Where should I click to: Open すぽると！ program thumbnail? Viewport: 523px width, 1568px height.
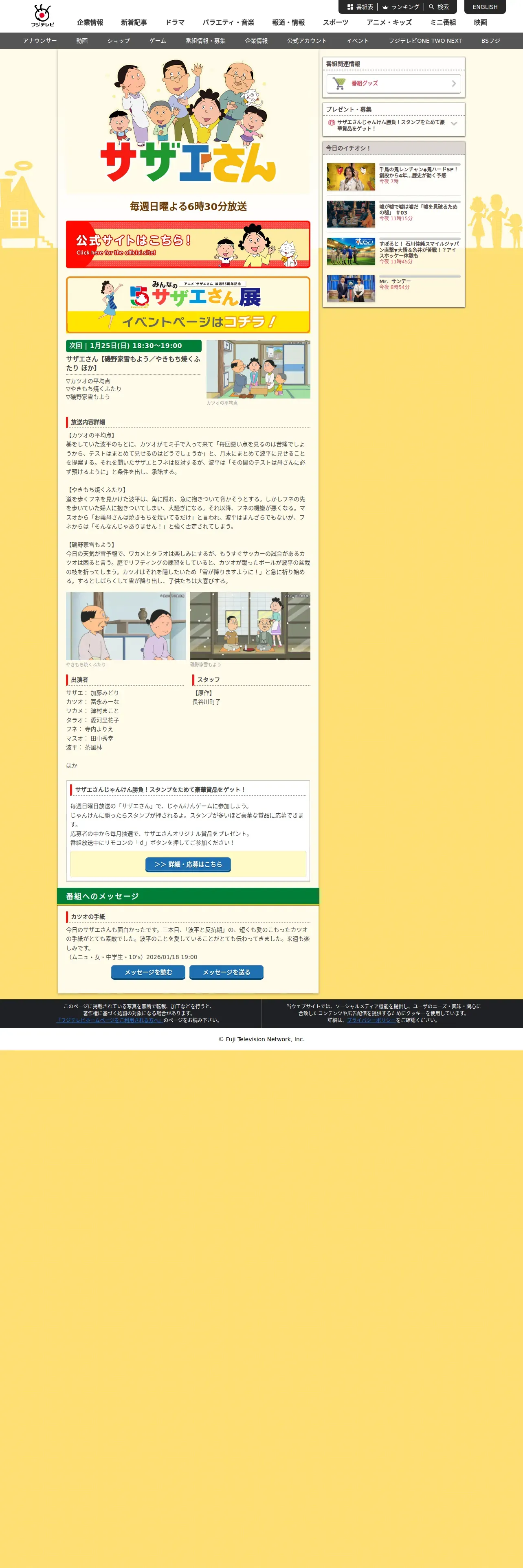click(x=351, y=252)
